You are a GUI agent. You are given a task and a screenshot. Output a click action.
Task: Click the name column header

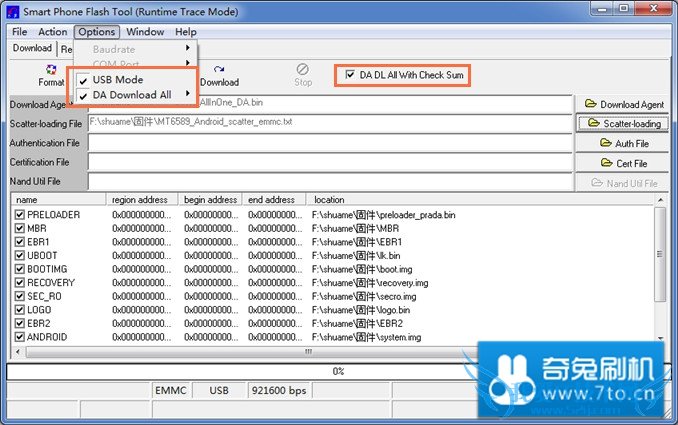click(59, 200)
